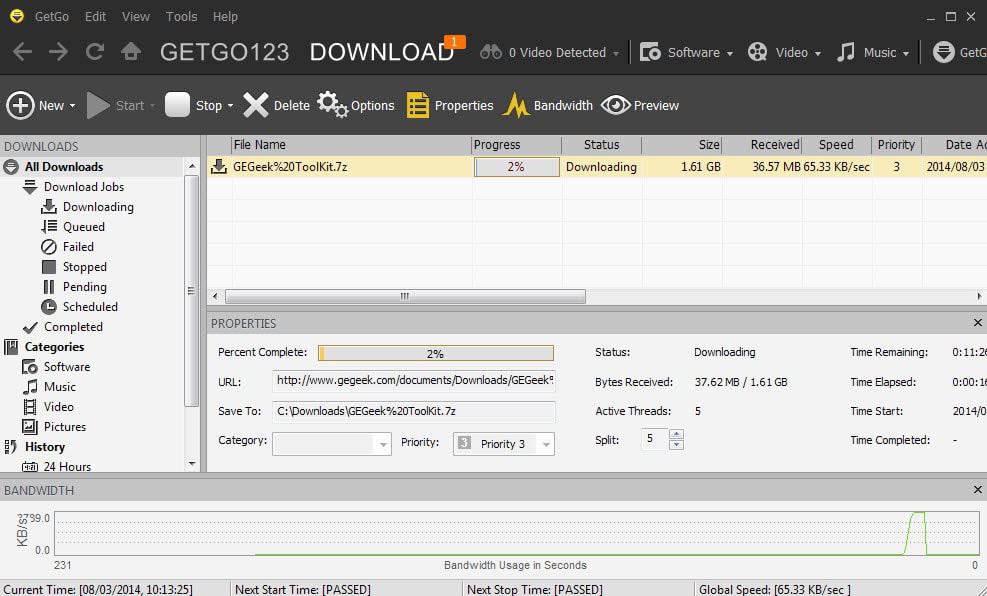987x596 pixels.
Task: Open the View menu
Action: 135,16
